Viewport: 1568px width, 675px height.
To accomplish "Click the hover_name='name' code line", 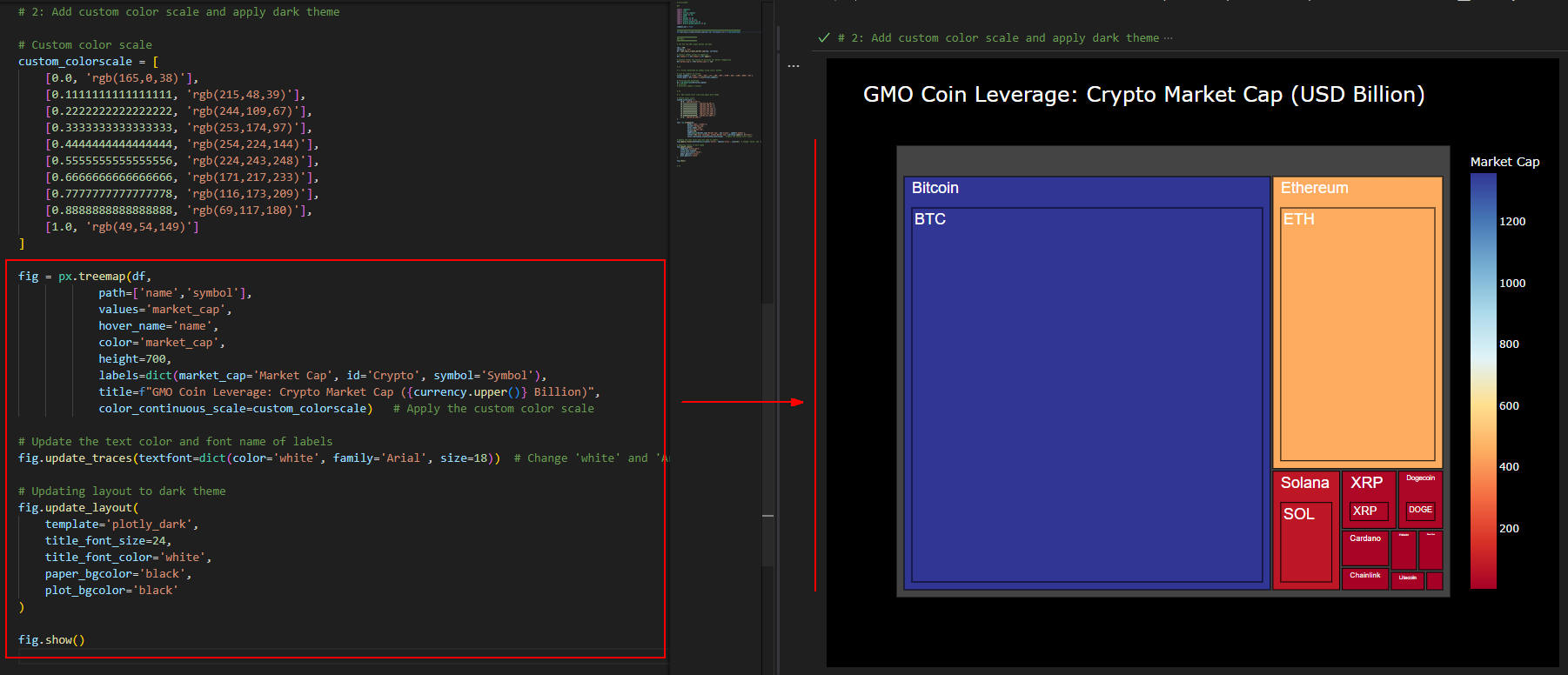I will point(158,326).
